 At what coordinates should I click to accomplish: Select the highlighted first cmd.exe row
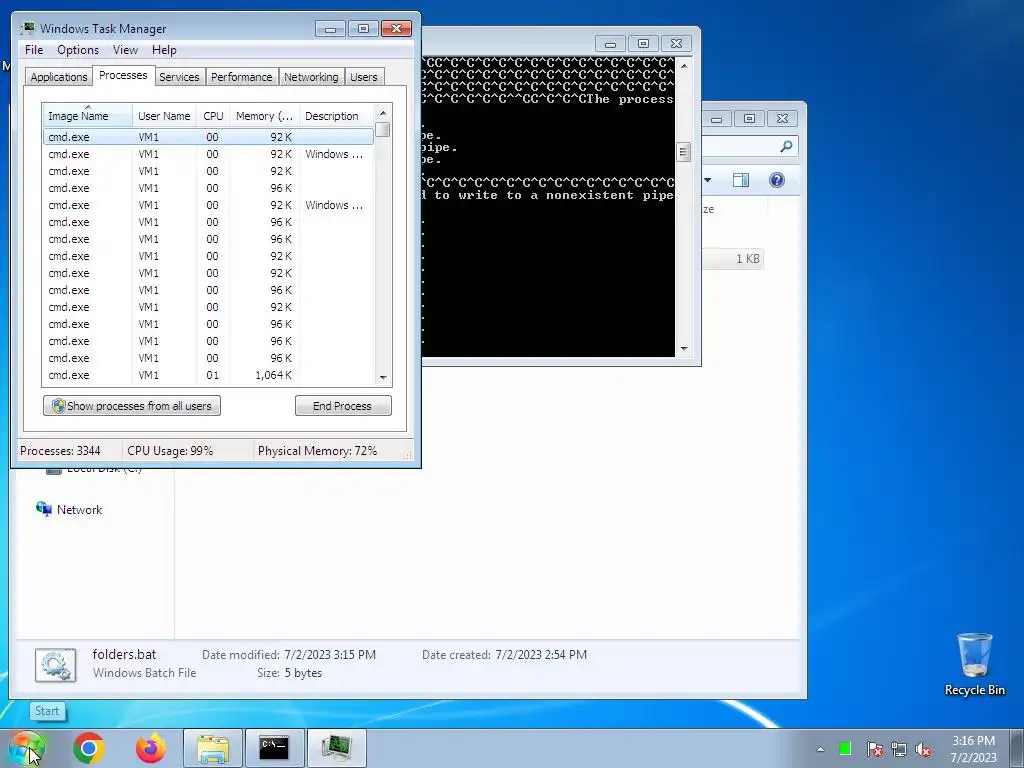[x=209, y=136]
